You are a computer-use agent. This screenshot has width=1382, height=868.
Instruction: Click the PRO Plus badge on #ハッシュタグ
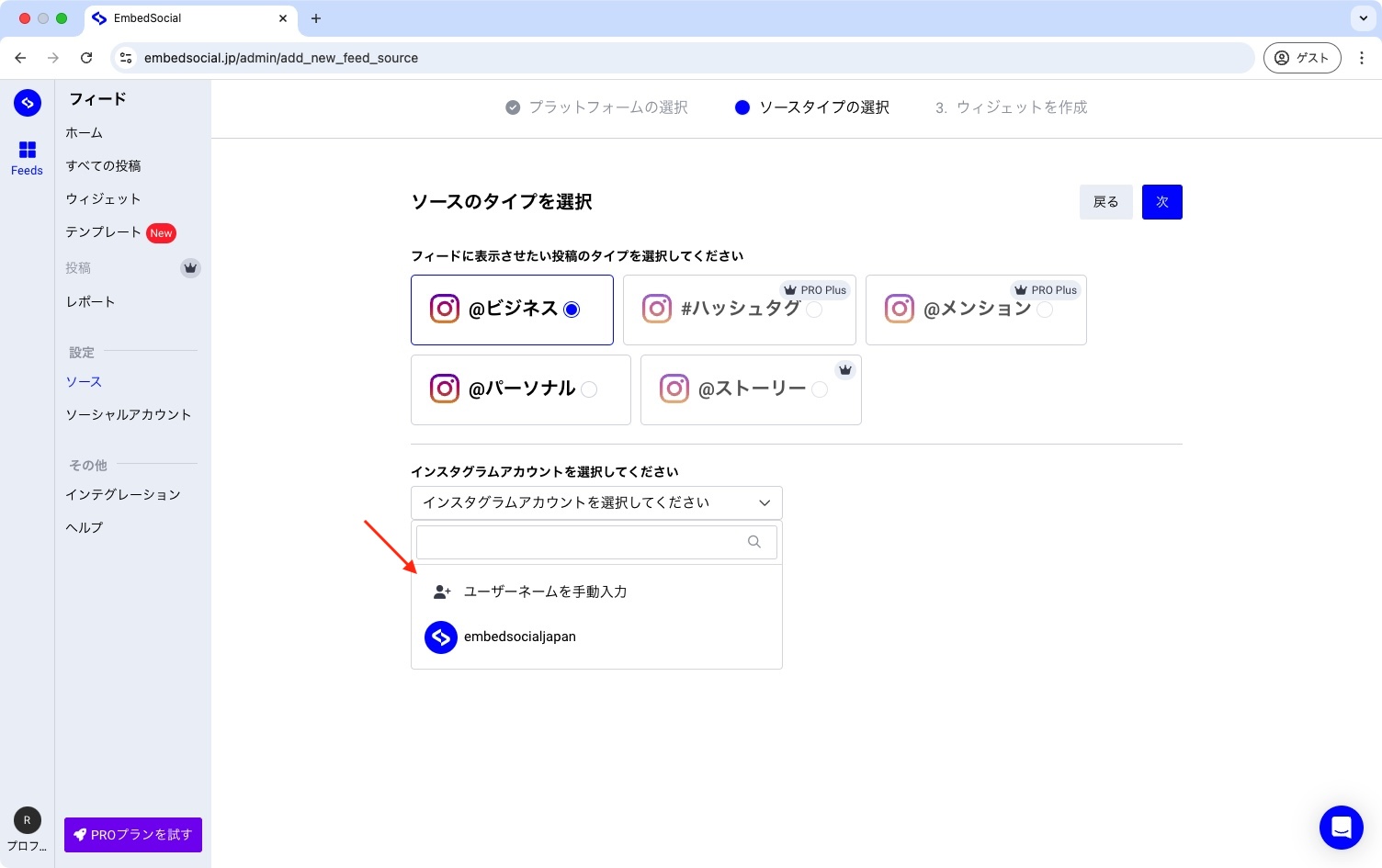815,290
